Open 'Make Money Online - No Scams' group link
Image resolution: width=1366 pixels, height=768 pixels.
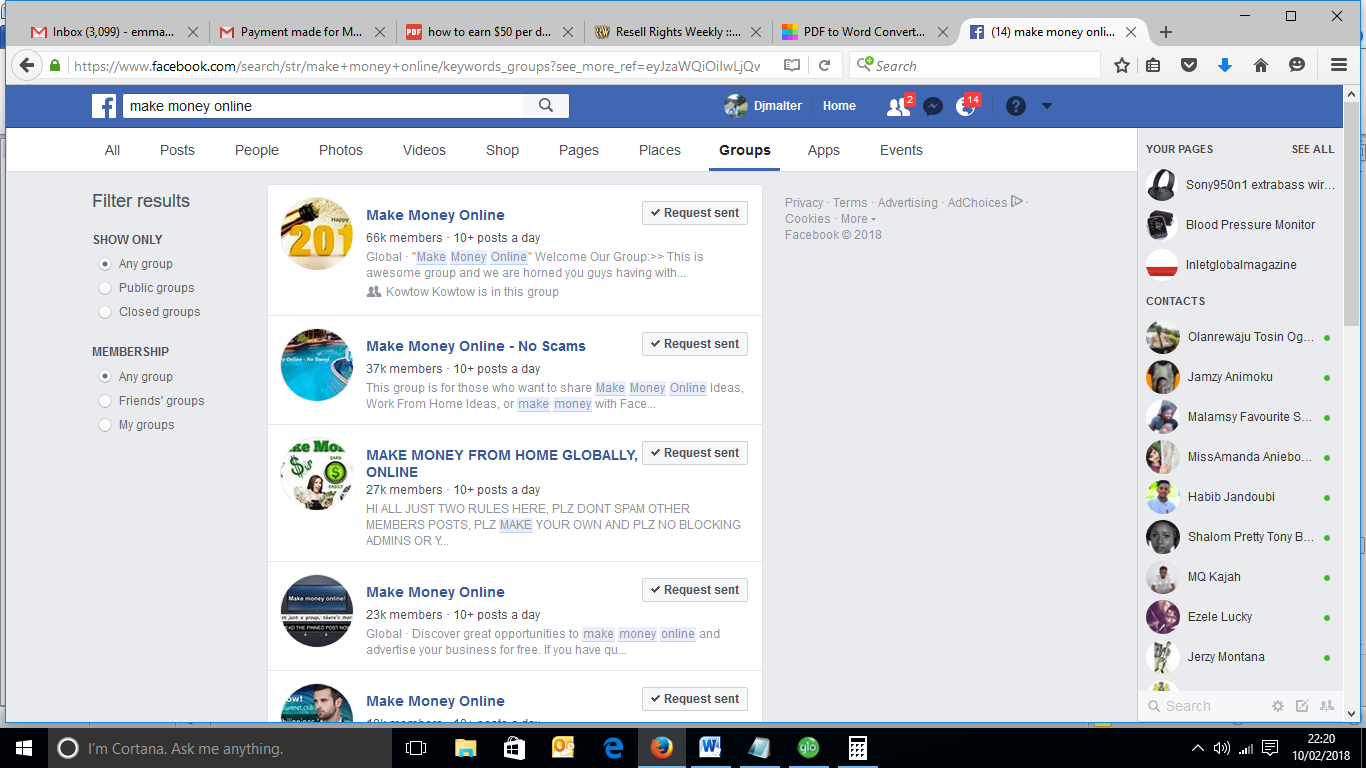[476, 346]
